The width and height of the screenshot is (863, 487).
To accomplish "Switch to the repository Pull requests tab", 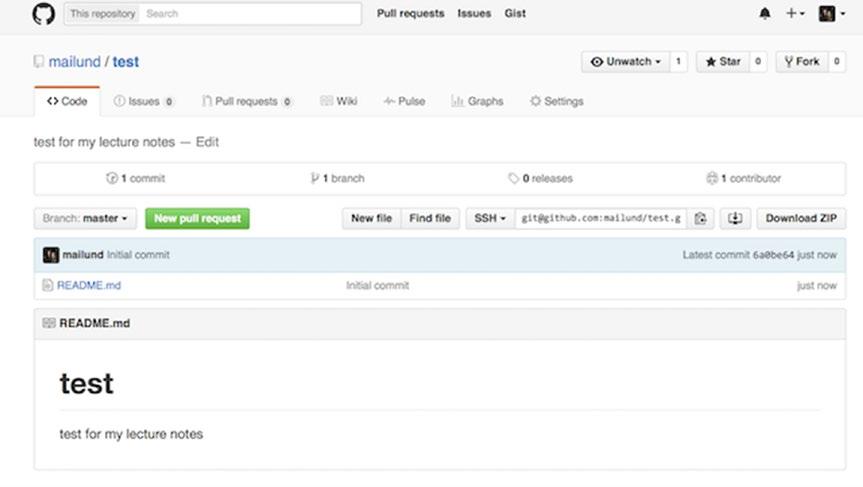I will [x=247, y=101].
